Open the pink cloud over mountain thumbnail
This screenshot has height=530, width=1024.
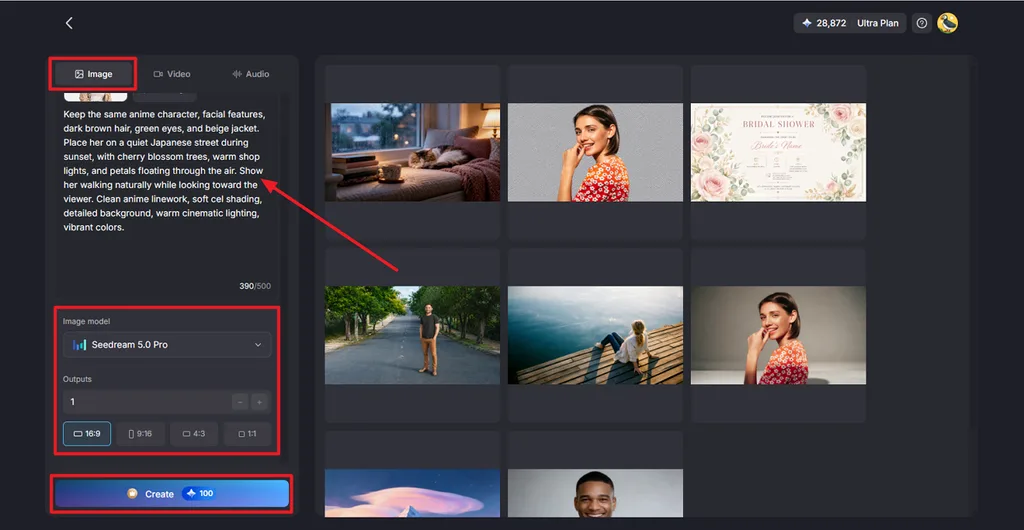point(413,493)
